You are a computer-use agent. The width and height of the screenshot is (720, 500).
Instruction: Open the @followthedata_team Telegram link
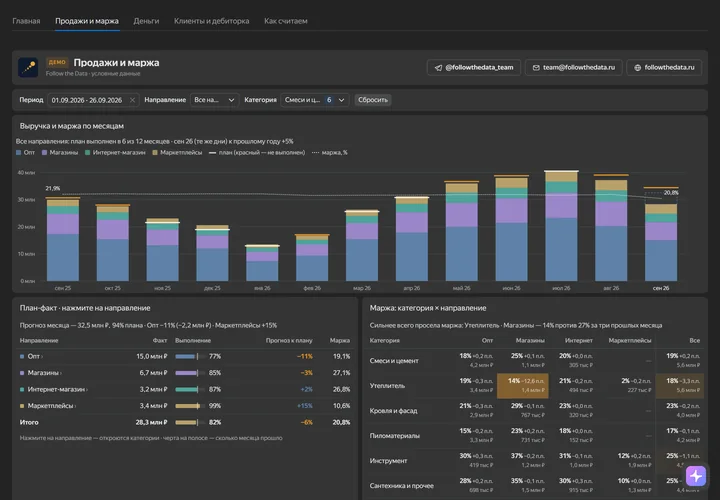coord(474,67)
